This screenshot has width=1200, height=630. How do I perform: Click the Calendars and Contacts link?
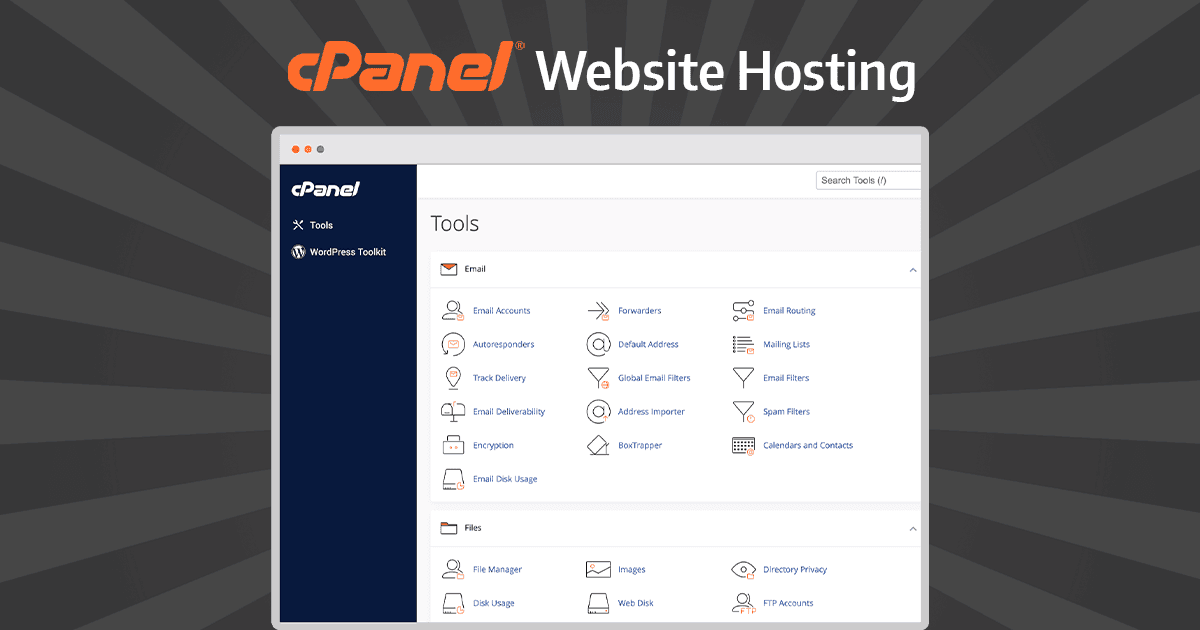pos(808,446)
